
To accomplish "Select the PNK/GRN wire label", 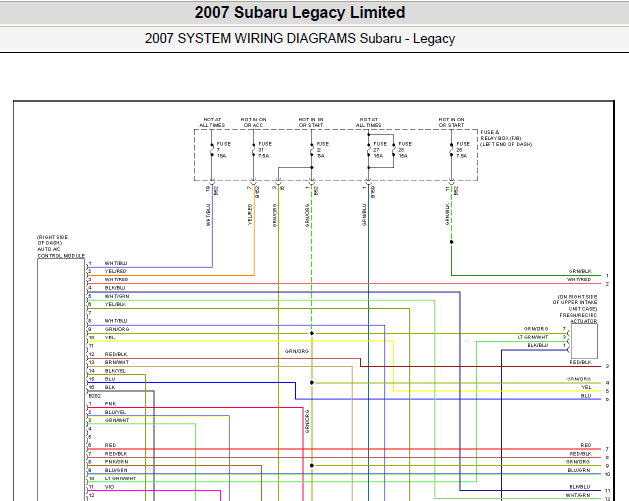I will pyautogui.click(x=116, y=462).
